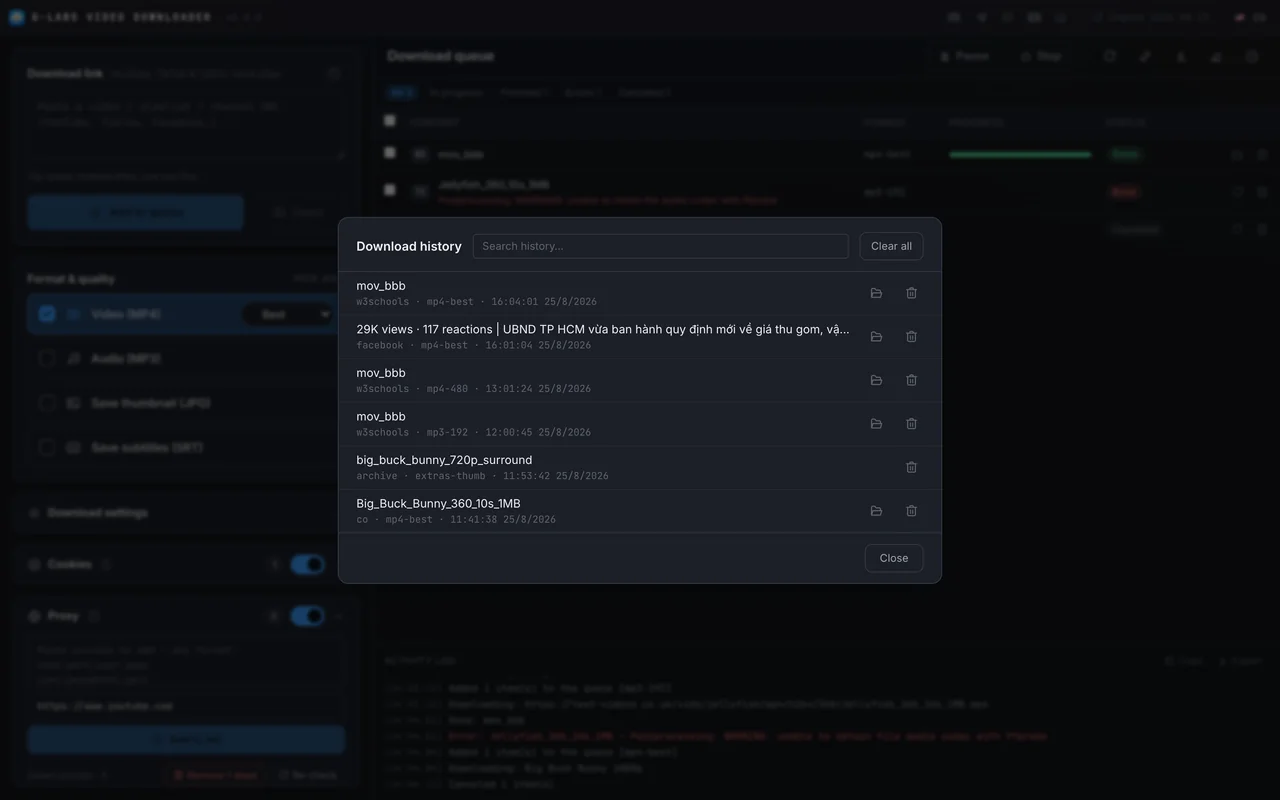Image resolution: width=1280 pixels, height=800 pixels.
Task: Select the '29K views · 117 reactions' entry
Action: point(603,329)
